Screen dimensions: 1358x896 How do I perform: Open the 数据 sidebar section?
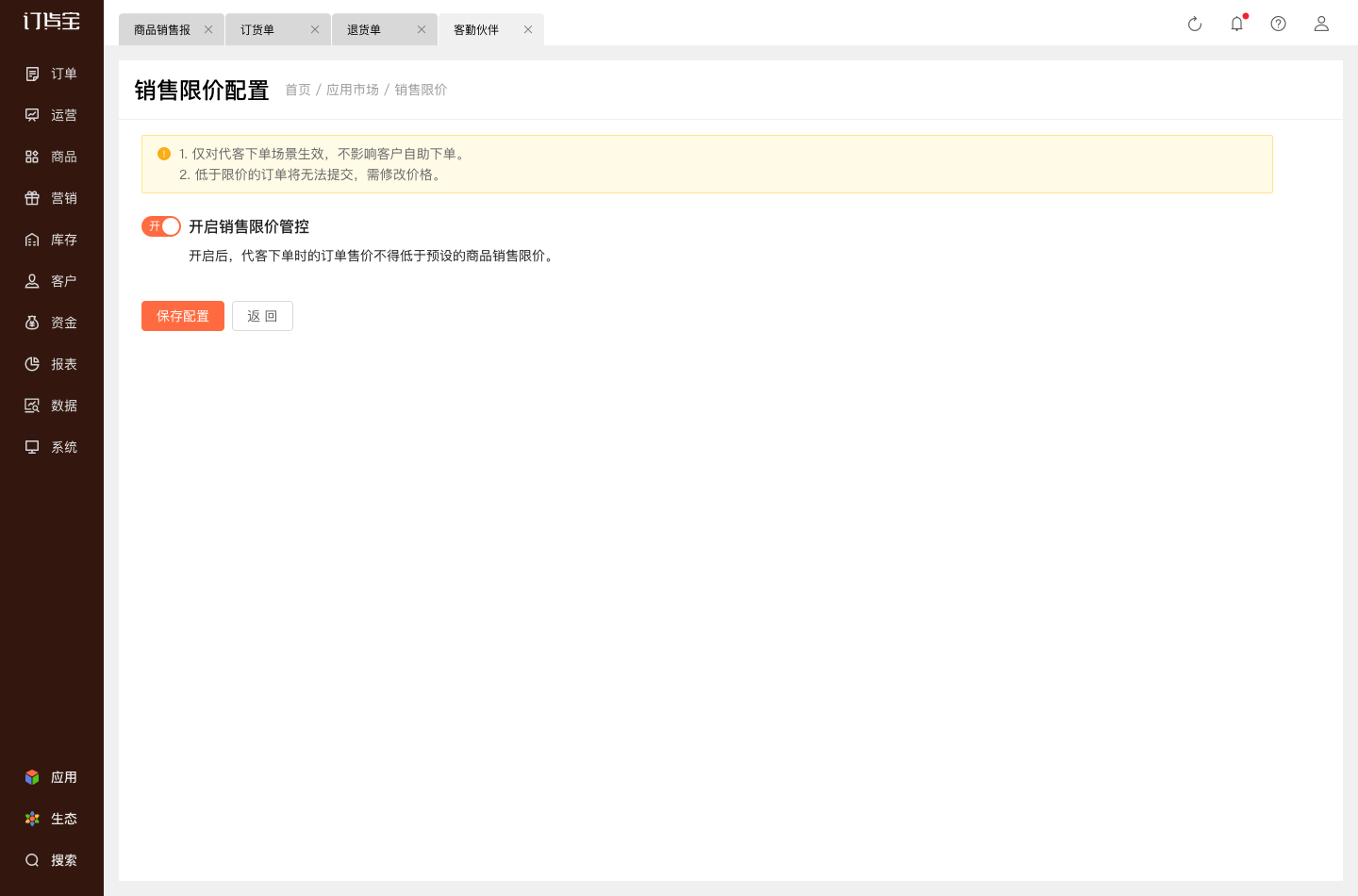51,406
